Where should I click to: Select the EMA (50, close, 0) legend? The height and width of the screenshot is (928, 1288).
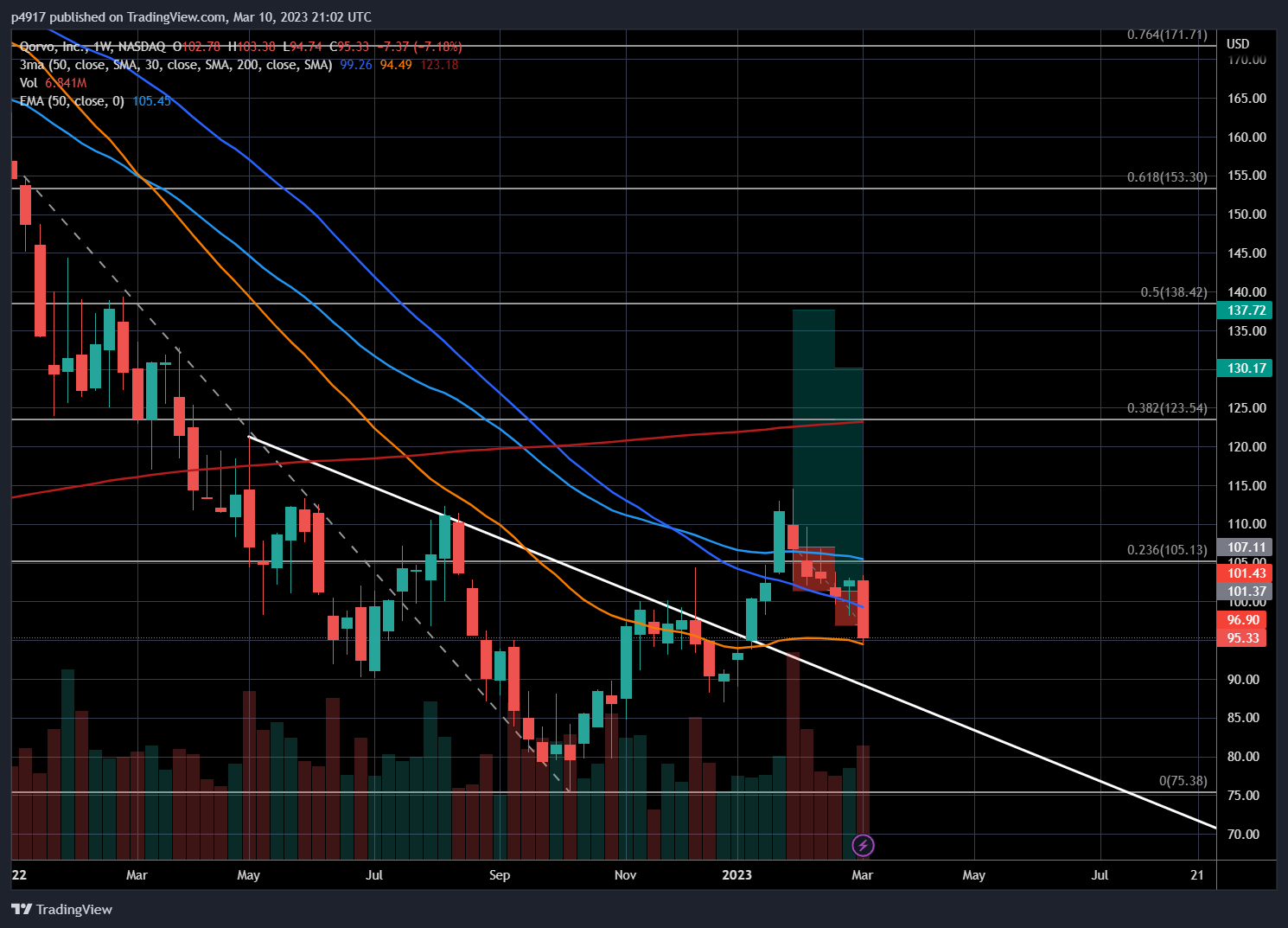point(72,101)
